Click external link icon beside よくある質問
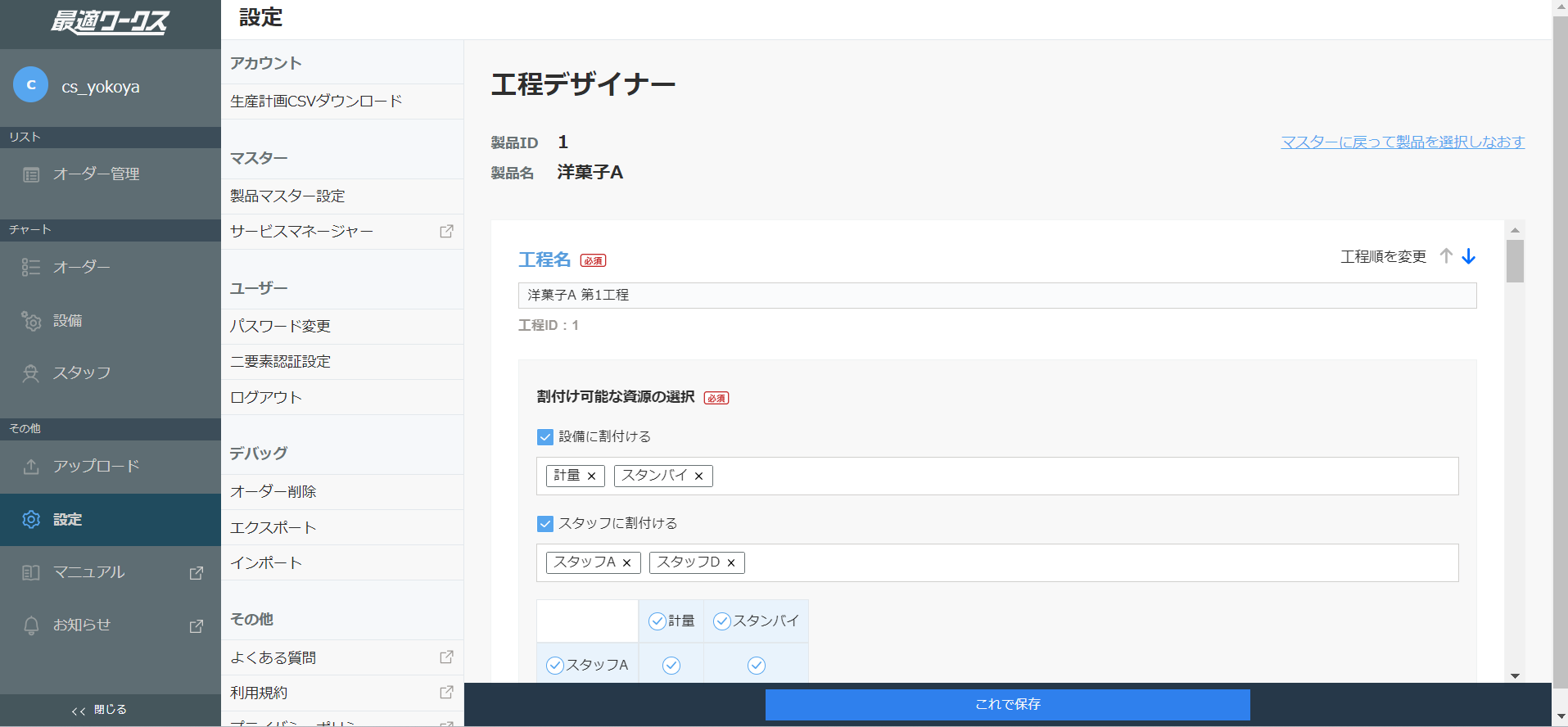This screenshot has width=1568, height=727. 446,657
